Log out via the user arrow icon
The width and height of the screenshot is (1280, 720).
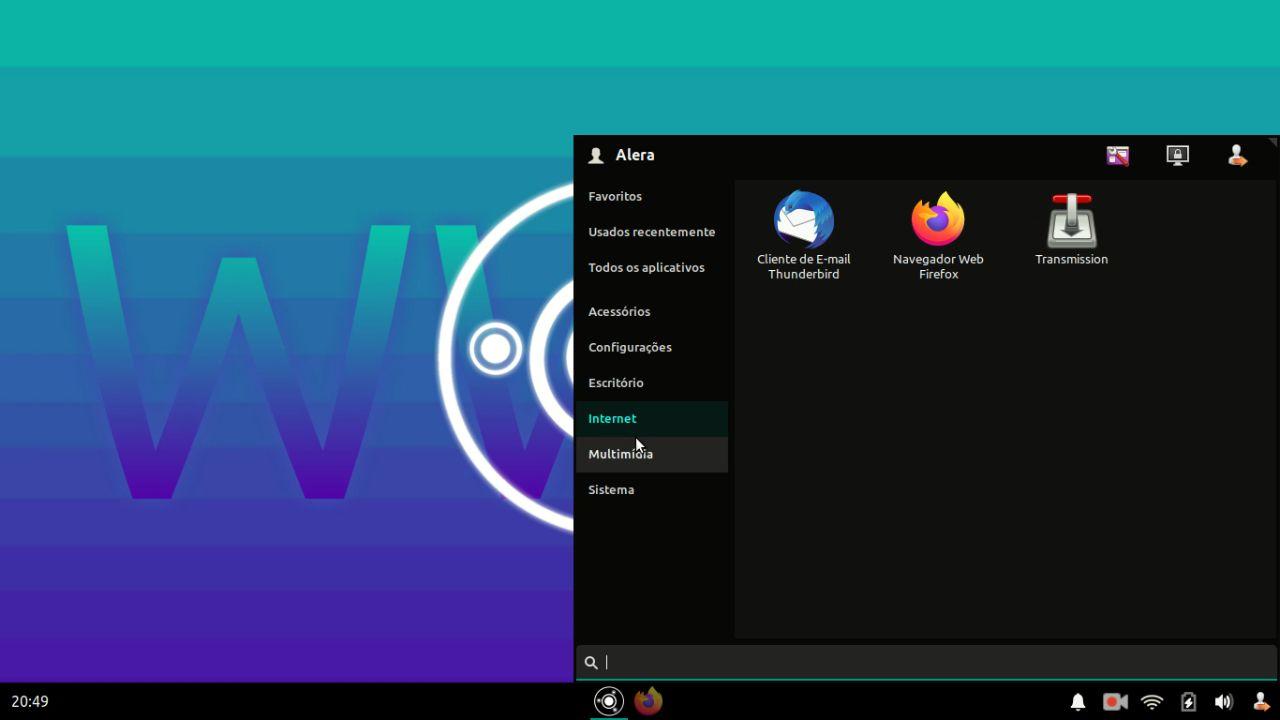1237,155
